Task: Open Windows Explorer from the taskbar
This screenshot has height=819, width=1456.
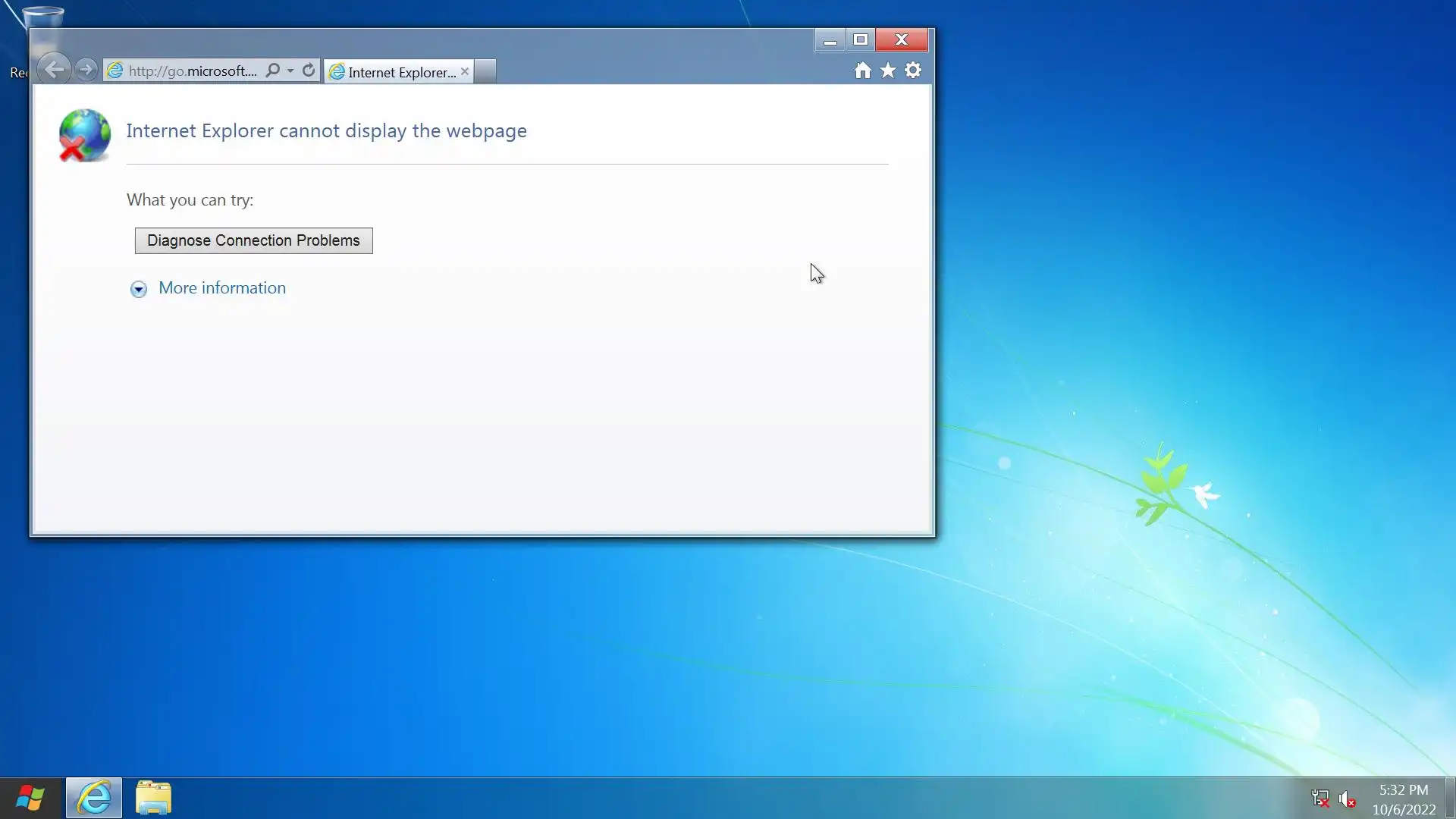Action: (153, 798)
